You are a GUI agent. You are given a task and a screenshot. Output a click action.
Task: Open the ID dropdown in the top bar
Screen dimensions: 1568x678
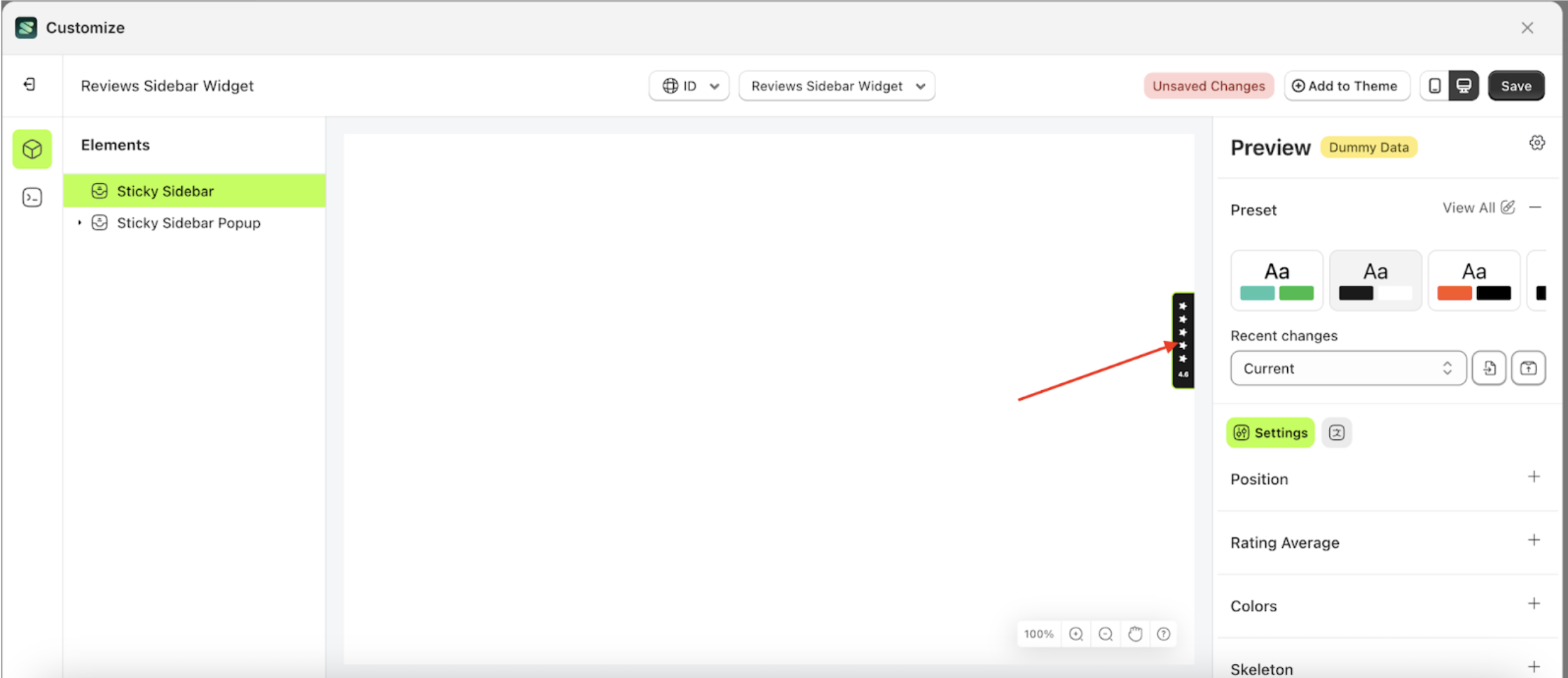[689, 85]
